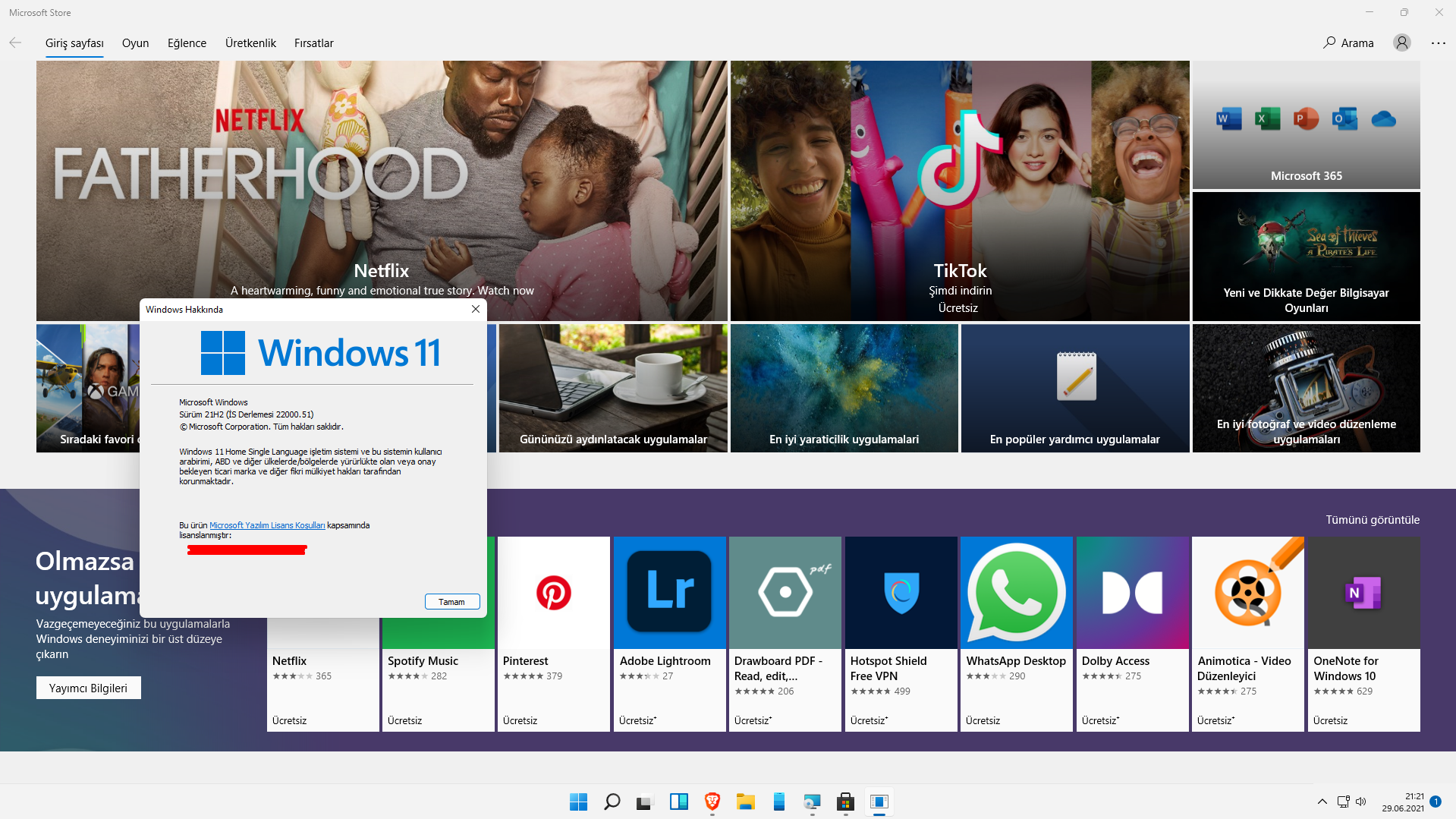Click the Pinterest rating count 379

(554, 676)
